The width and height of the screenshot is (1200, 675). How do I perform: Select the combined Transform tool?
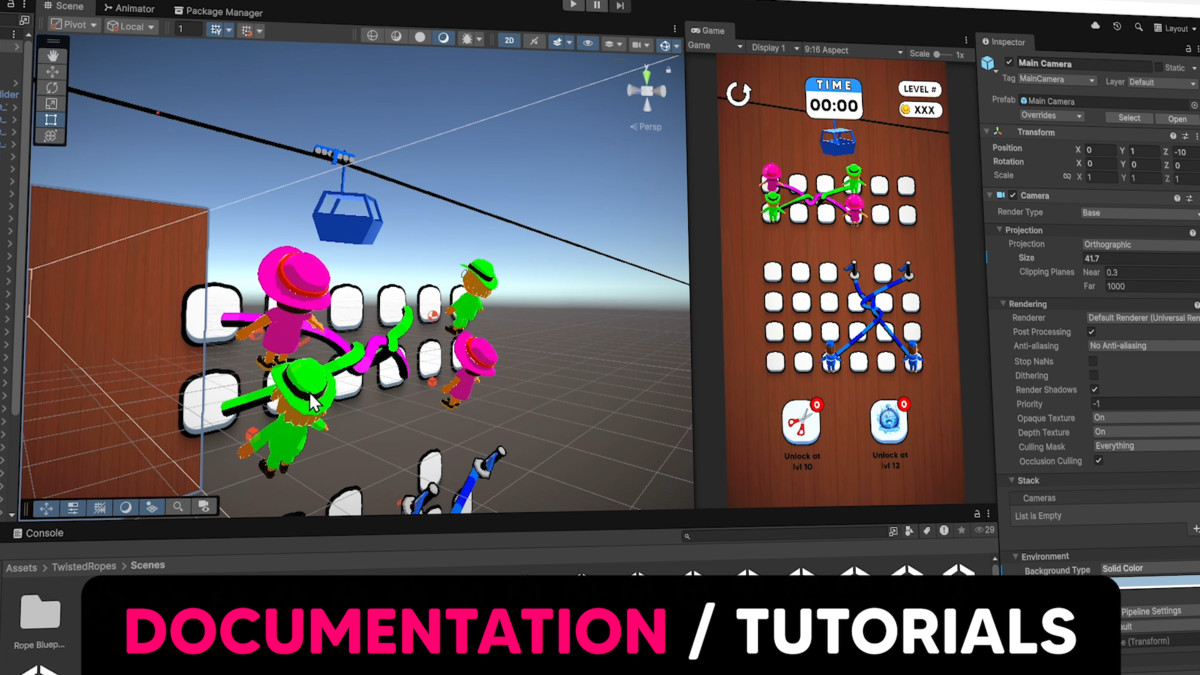[51, 136]
